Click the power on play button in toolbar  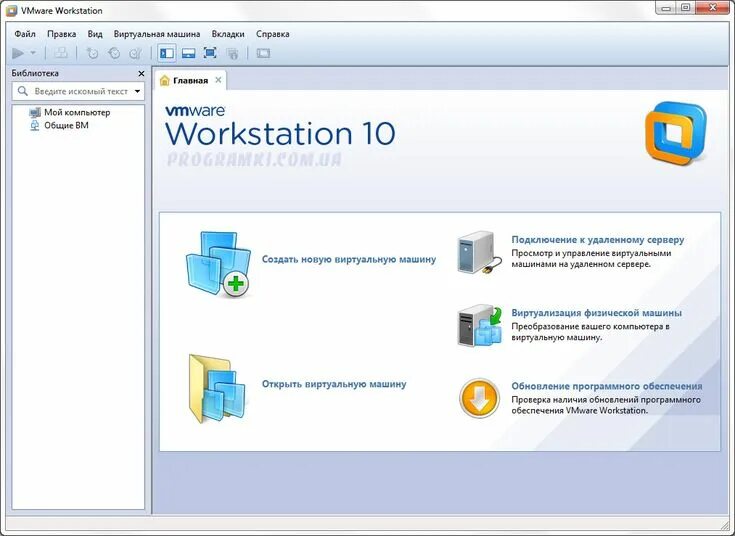pyautogui.click(x=18, y=53)
